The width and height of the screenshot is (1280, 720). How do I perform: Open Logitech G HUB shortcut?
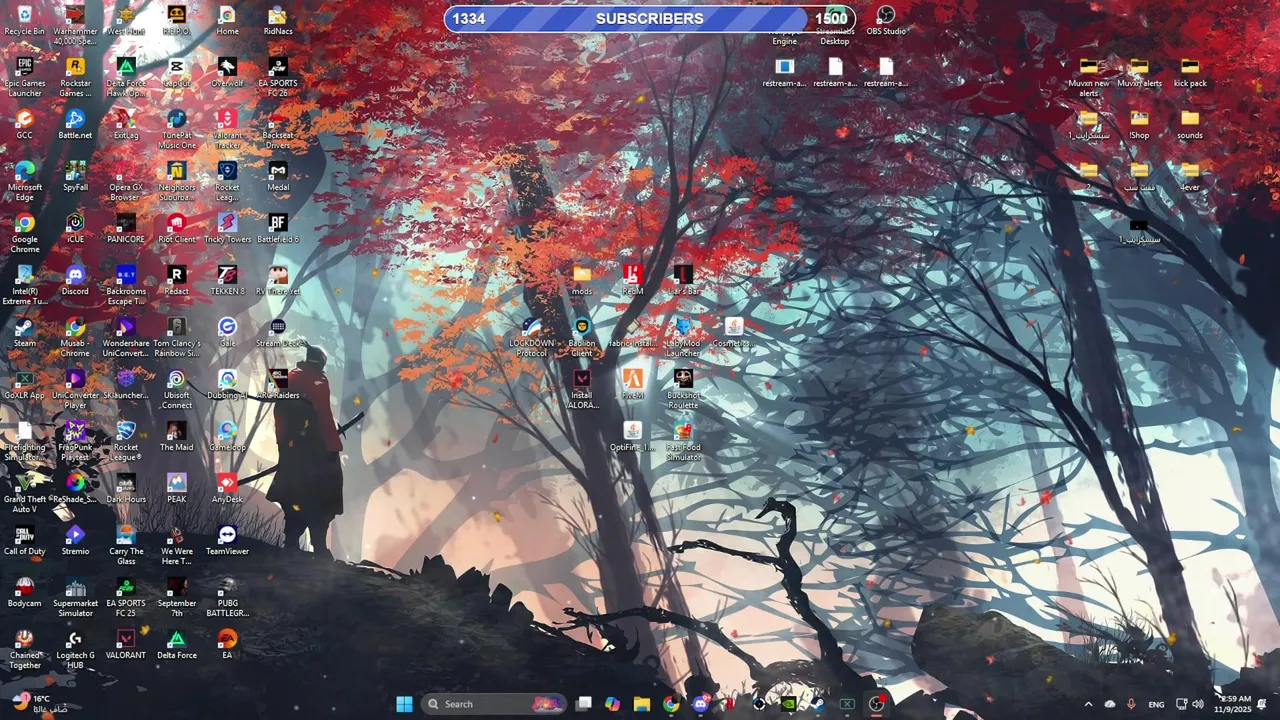click(x=75, y=649)
